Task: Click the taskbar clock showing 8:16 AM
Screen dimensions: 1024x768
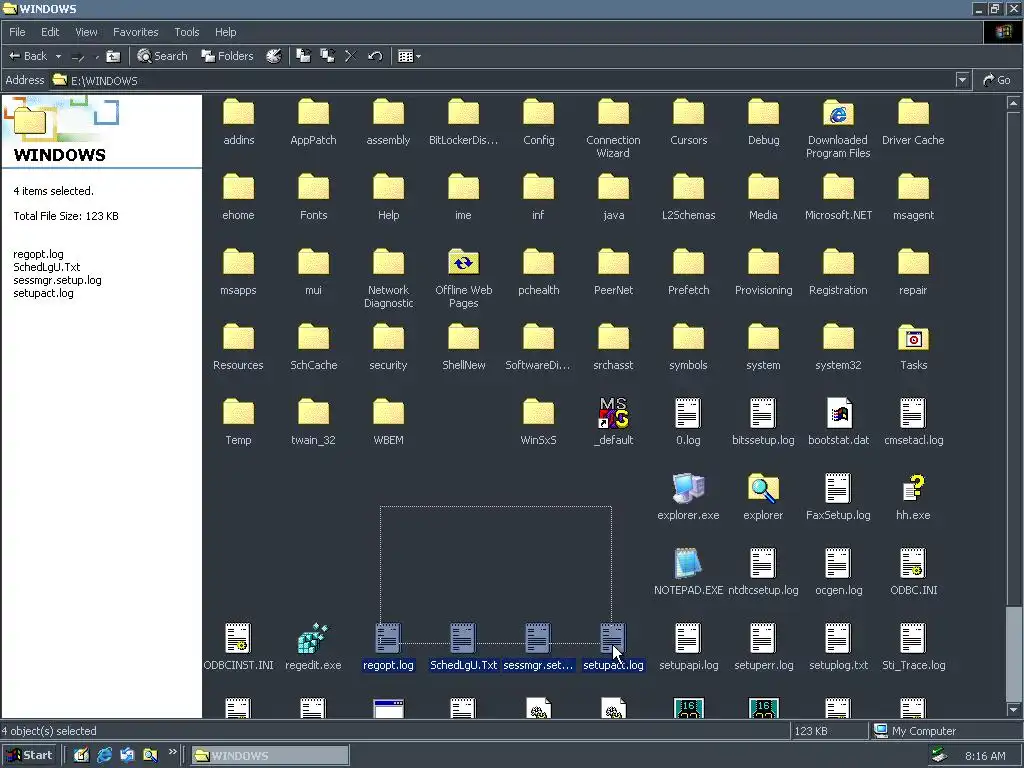Action: (x=985, y=756)
